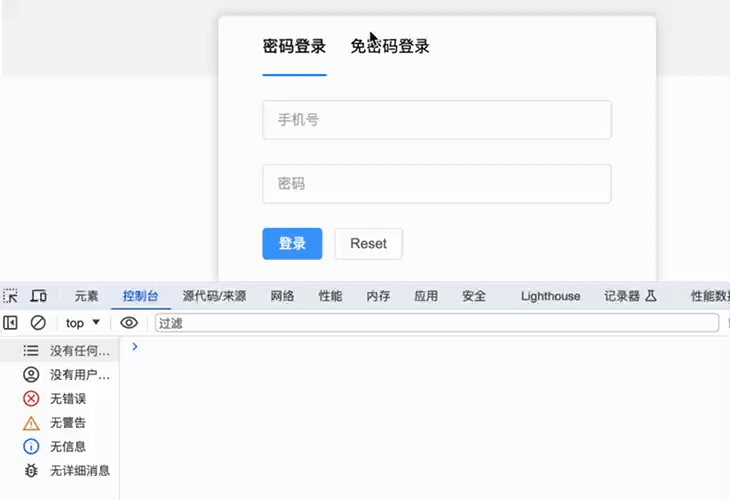Open the top context dropdown

[83, 323]
